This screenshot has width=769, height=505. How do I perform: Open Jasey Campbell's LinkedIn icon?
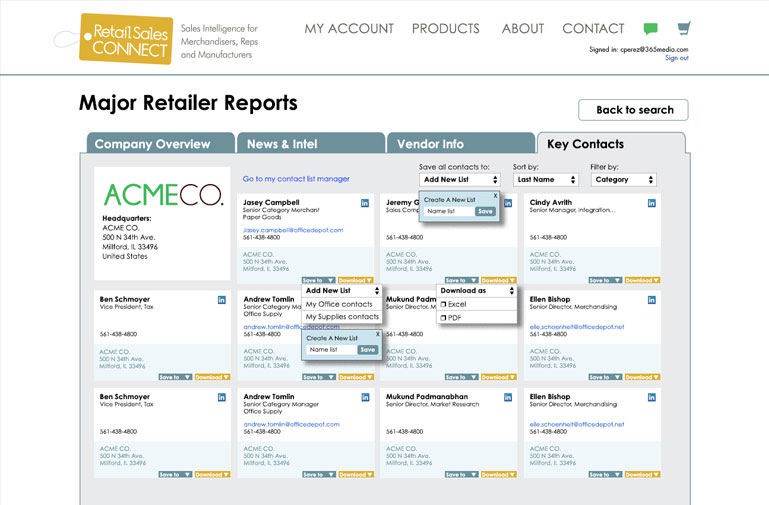point(364,203)
